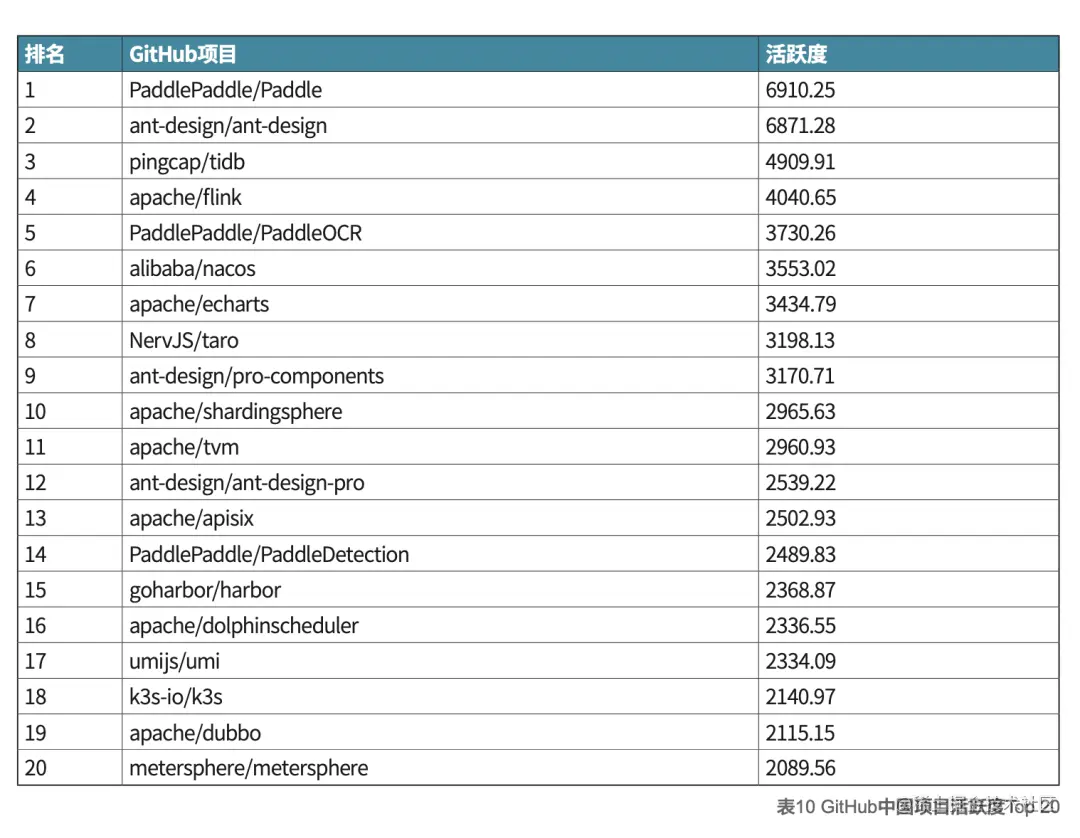The width and height of the screenshot is (1080, 838).
Task: Select the apache/tvm project cell
Action: click(x=440, y=447)
